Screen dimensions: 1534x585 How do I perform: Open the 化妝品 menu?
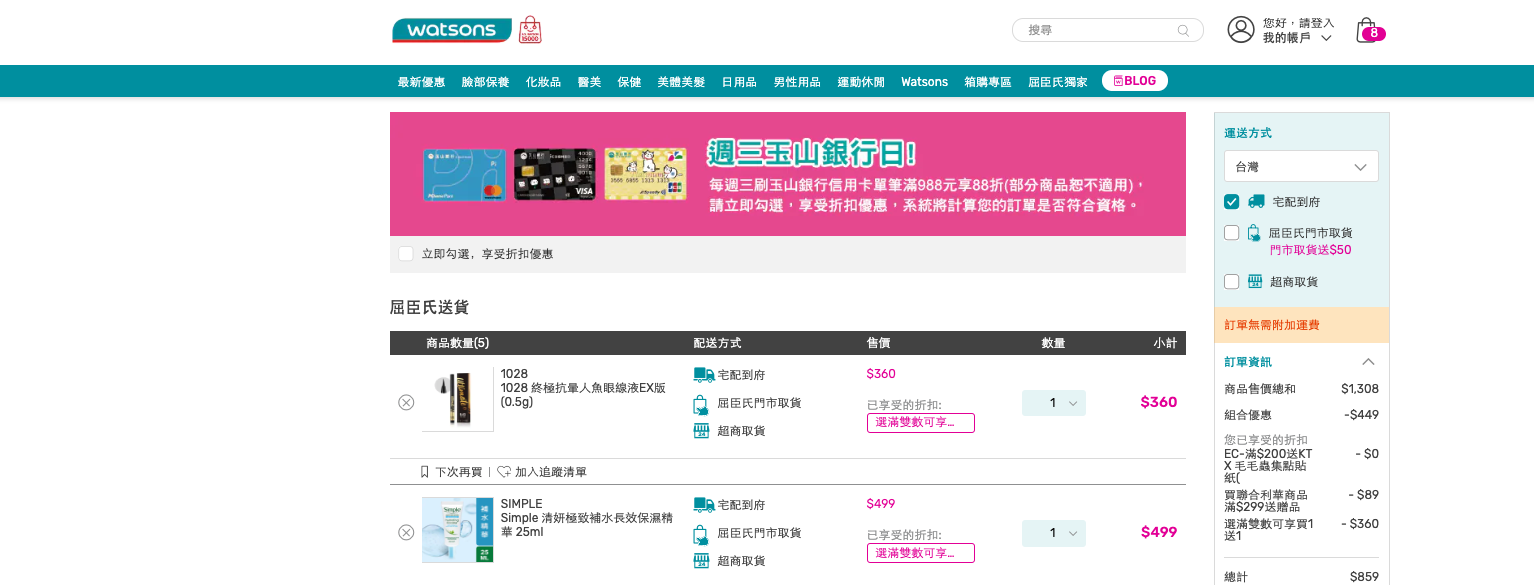pyautogui.click(x=544, y=82)
